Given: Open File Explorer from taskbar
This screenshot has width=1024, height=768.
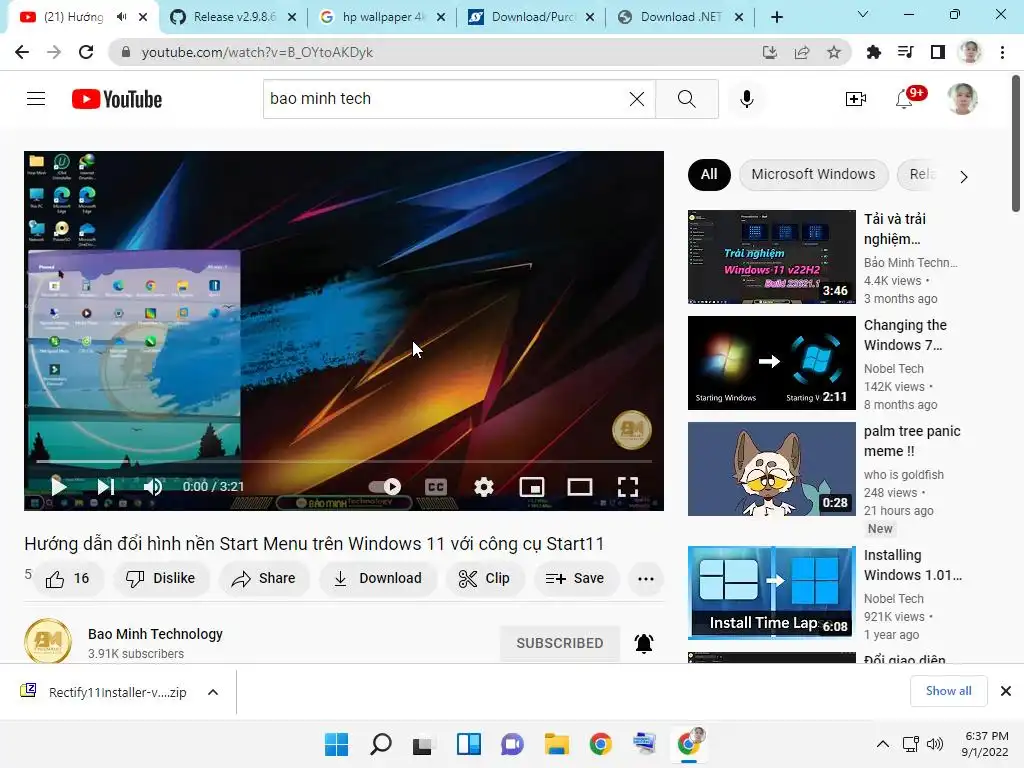Looking at the screenshot, I should (556, 744).
